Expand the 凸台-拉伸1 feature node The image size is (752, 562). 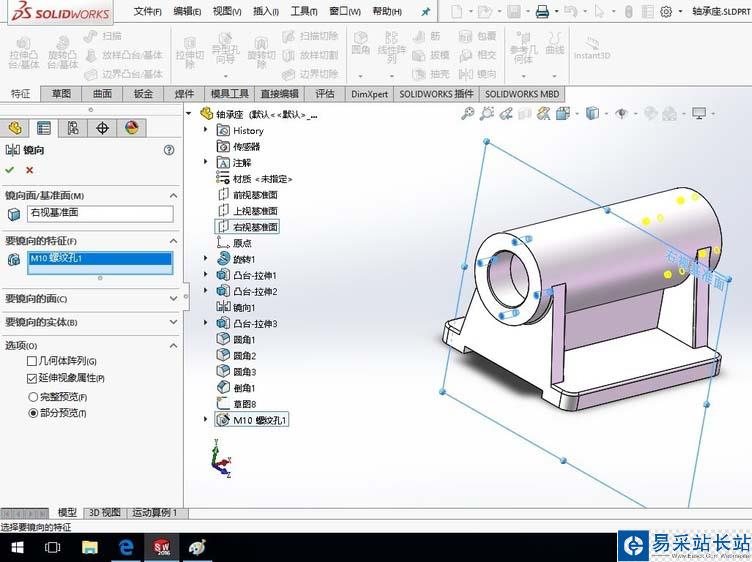206,275
